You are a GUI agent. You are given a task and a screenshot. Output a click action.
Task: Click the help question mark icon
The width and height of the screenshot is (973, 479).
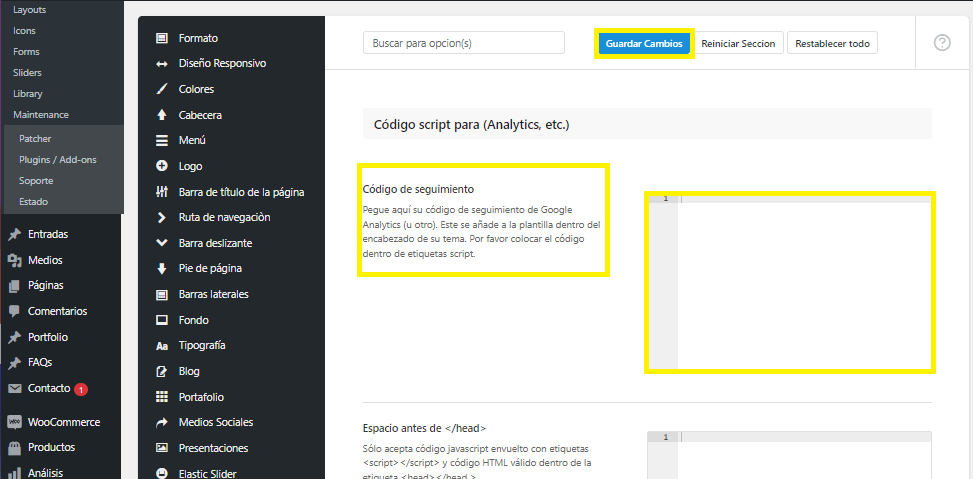pyautogui.click(x=942, y=43)
